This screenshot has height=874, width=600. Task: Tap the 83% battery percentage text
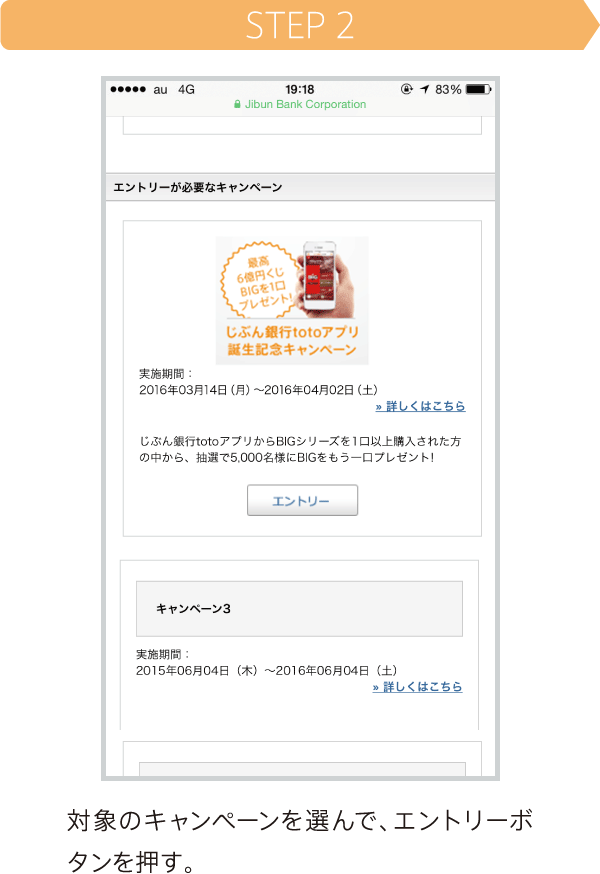click(x=448, y=90)
